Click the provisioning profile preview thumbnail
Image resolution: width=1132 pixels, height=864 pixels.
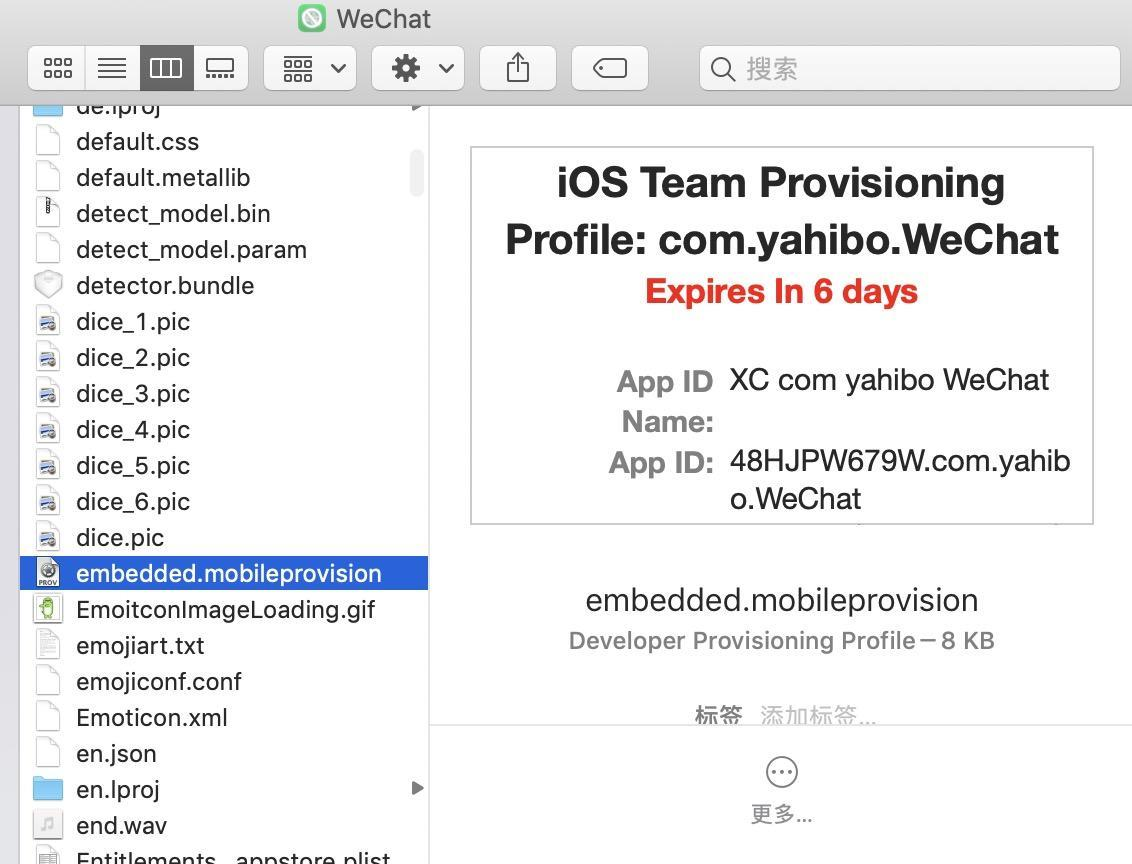pos(782,336)
